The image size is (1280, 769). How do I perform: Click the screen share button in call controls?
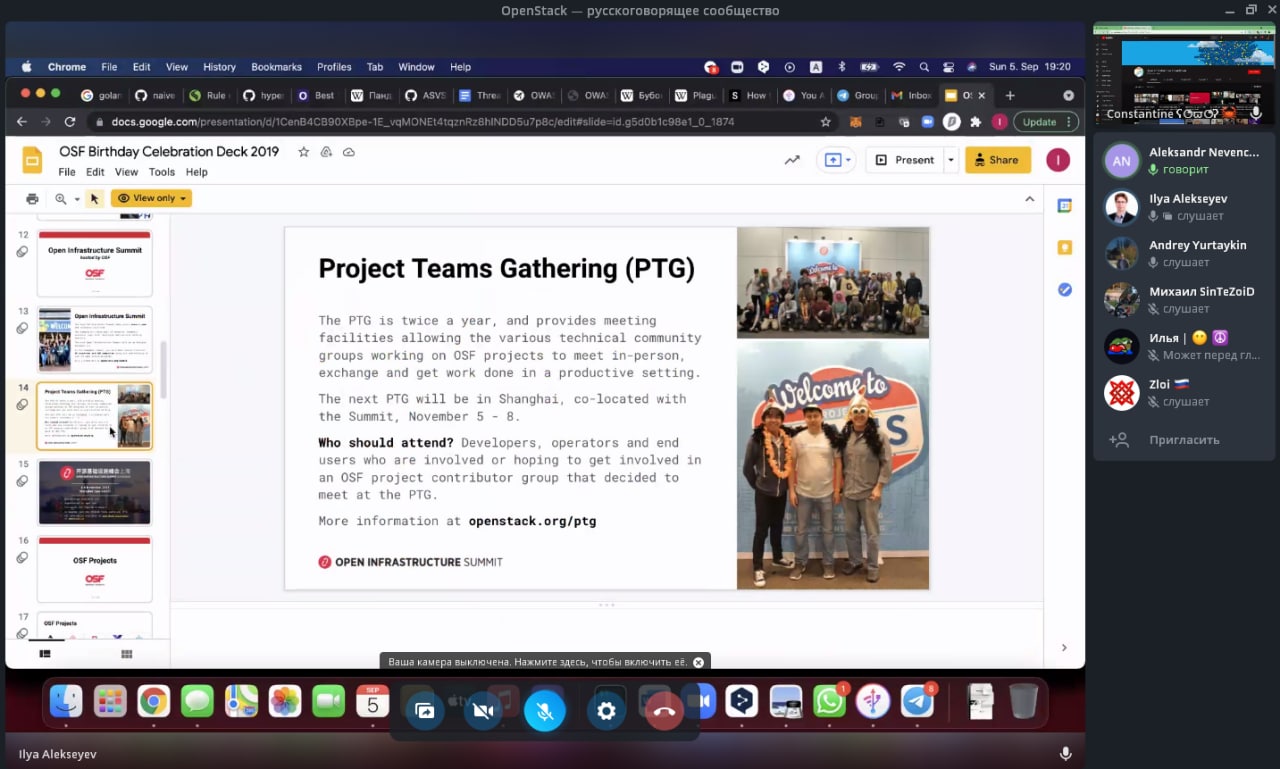coord(425,711)
